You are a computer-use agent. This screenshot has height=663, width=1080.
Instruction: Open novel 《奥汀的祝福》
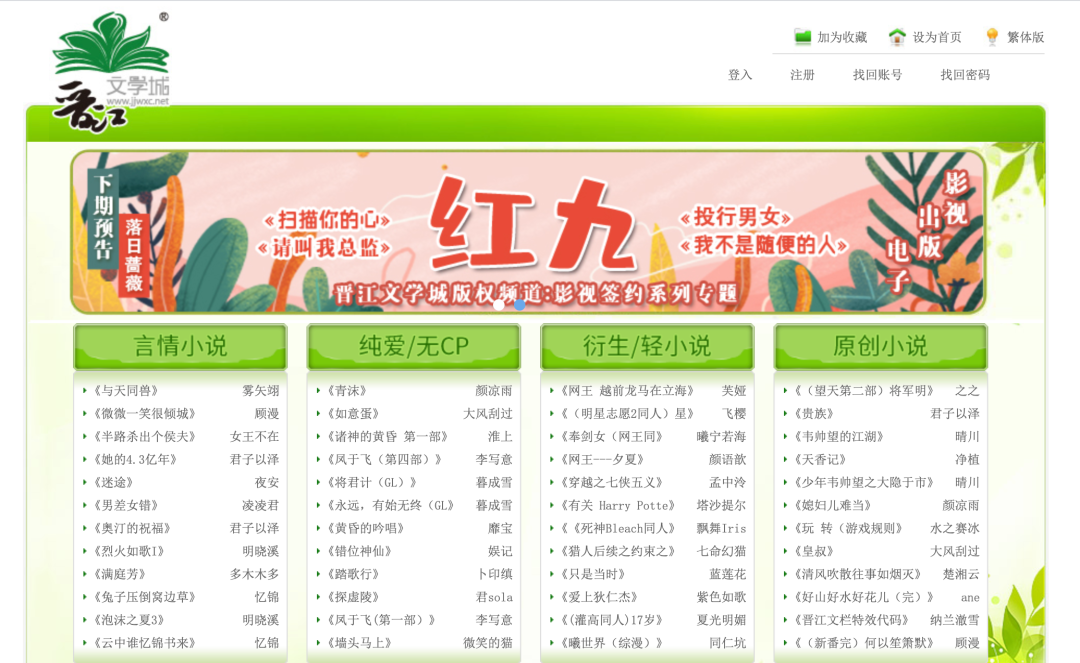132,528
